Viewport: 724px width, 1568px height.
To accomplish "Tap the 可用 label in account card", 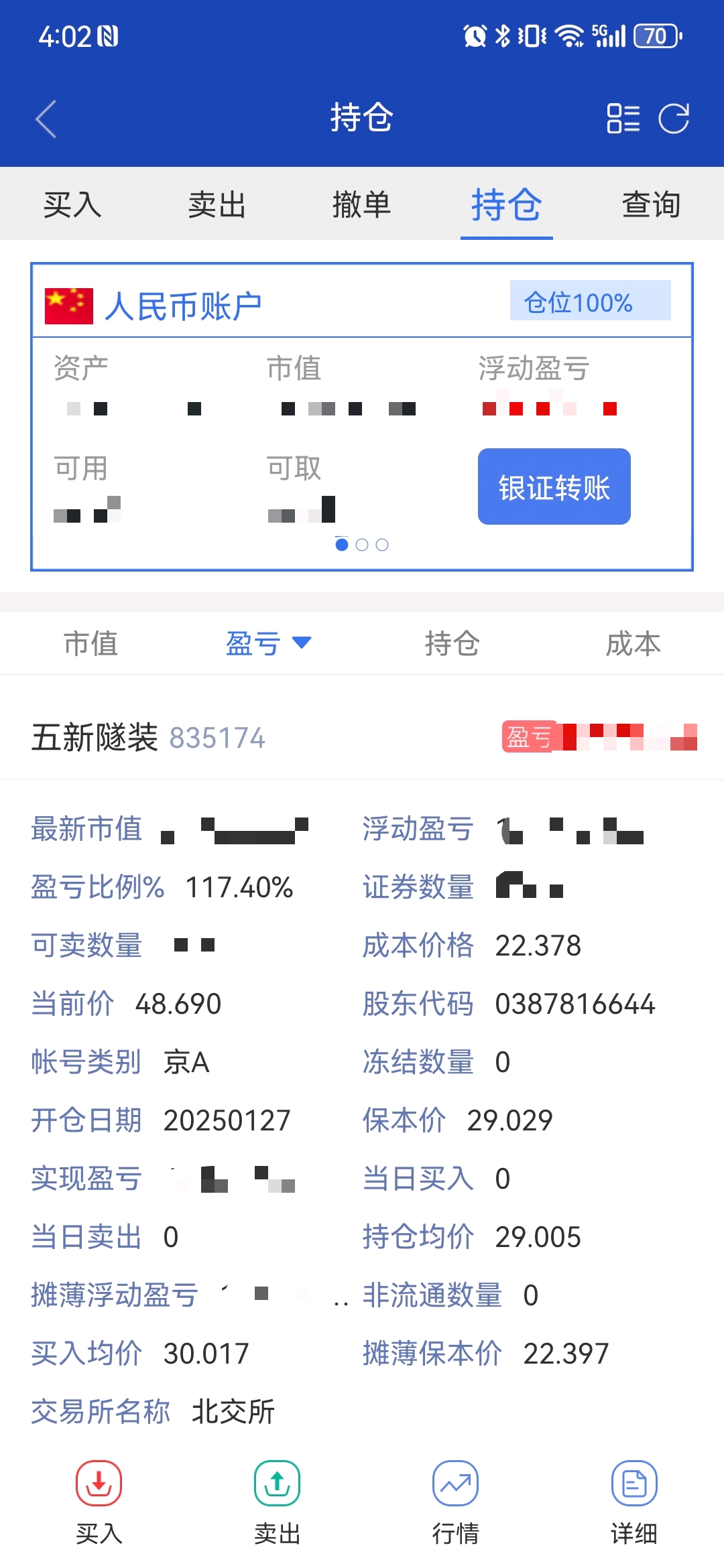I will (81, 468).
